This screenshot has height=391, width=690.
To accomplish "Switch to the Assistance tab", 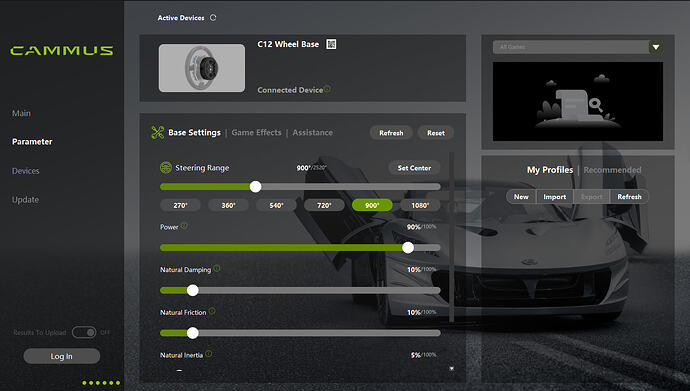I will coord(313,132).
